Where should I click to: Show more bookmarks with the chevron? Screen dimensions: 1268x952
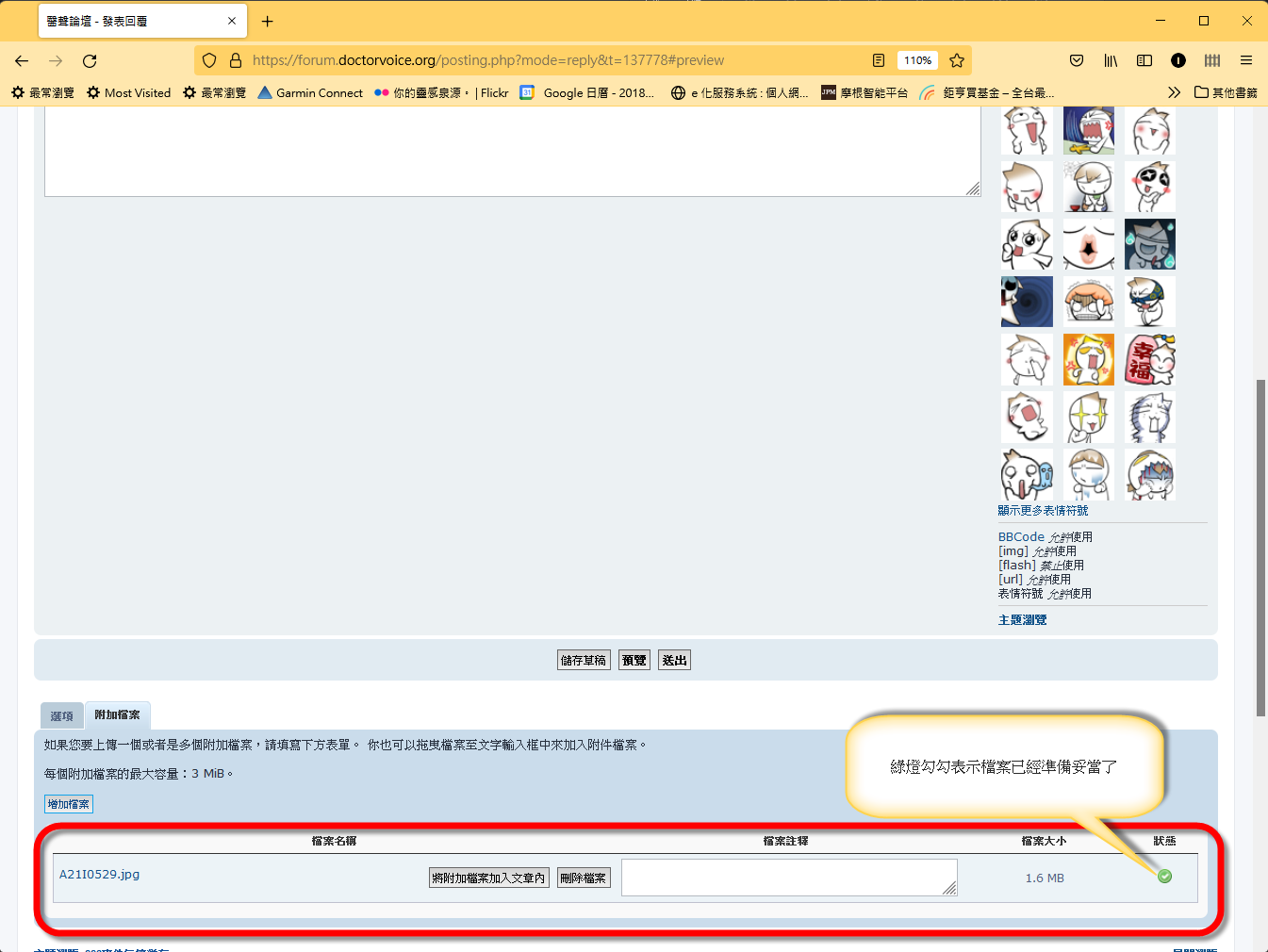[x=1174, y=92]
